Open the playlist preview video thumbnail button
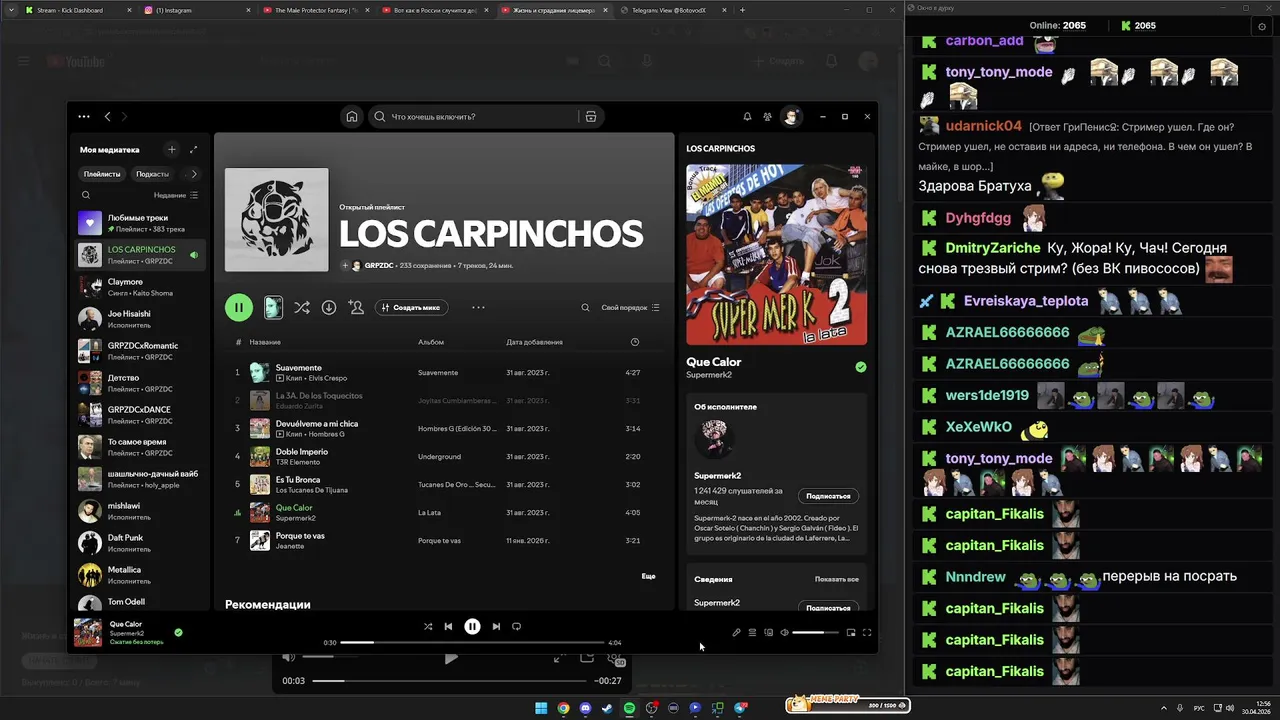Image resolution: width=1280 pixels, height=720 pixels. click(x=273, y=308)
